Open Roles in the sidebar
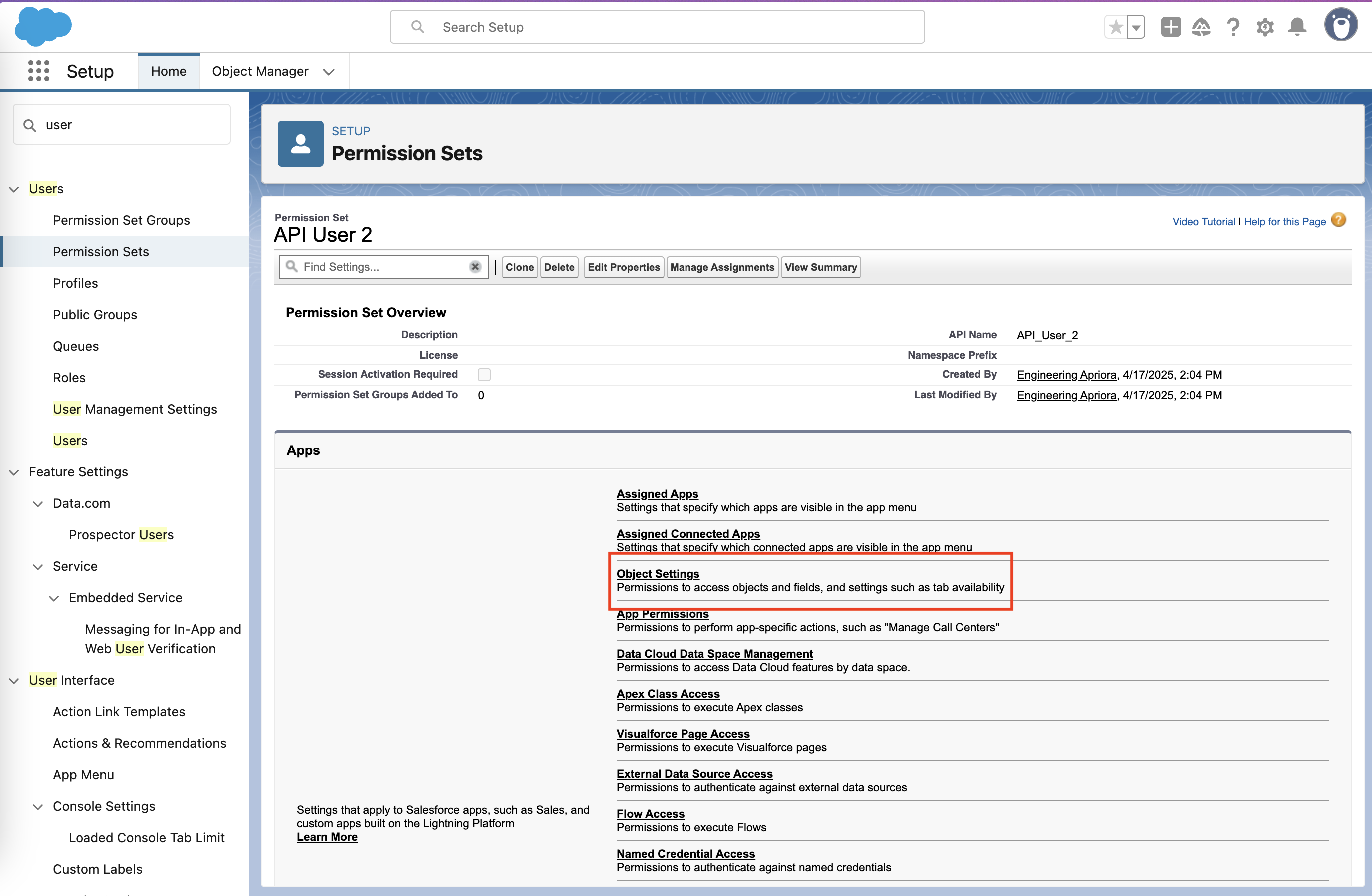 tap(69, 378)
